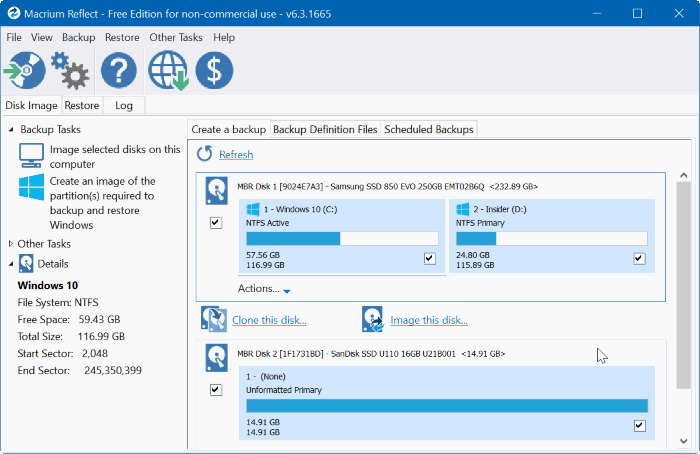Open the settings gears toolbar icon
The image size is (700, 454).
pos(70,71)
